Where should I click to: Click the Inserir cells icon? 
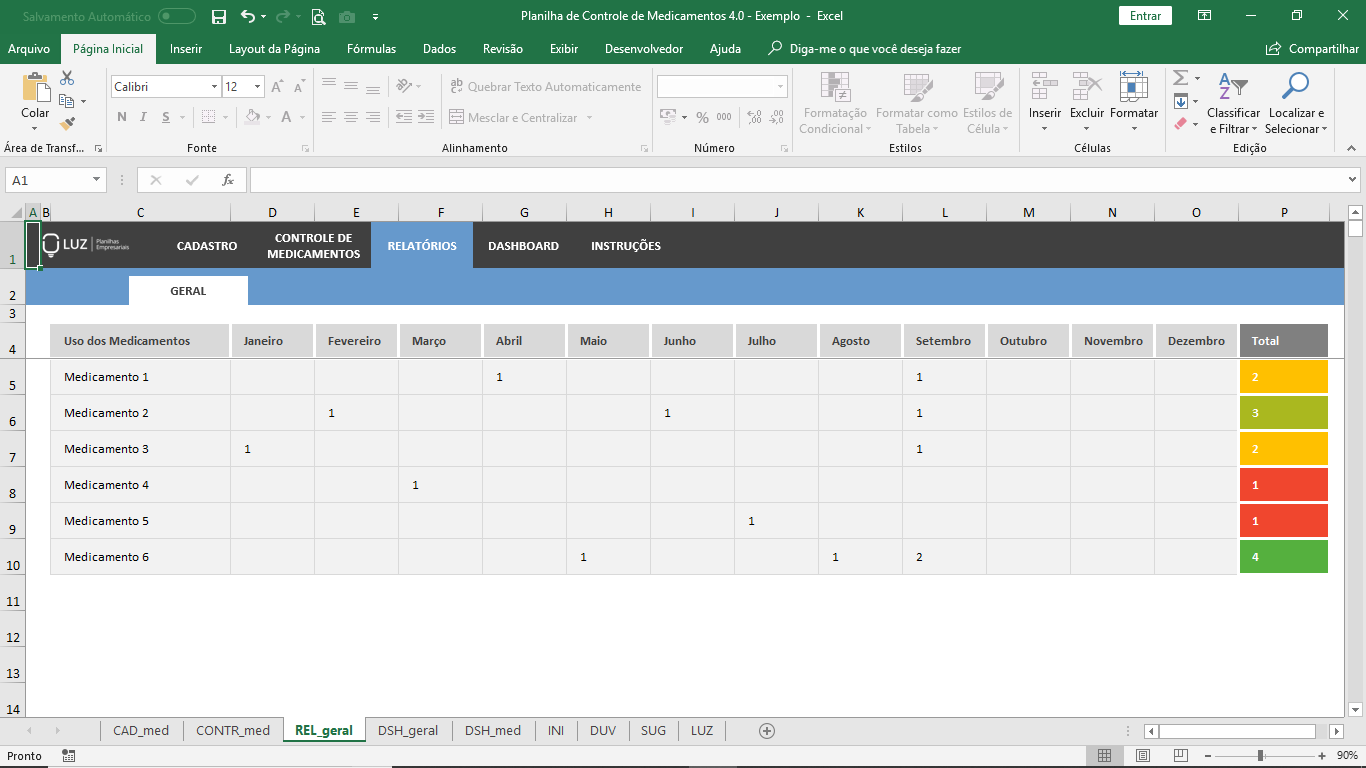[x=1045, y=88]
